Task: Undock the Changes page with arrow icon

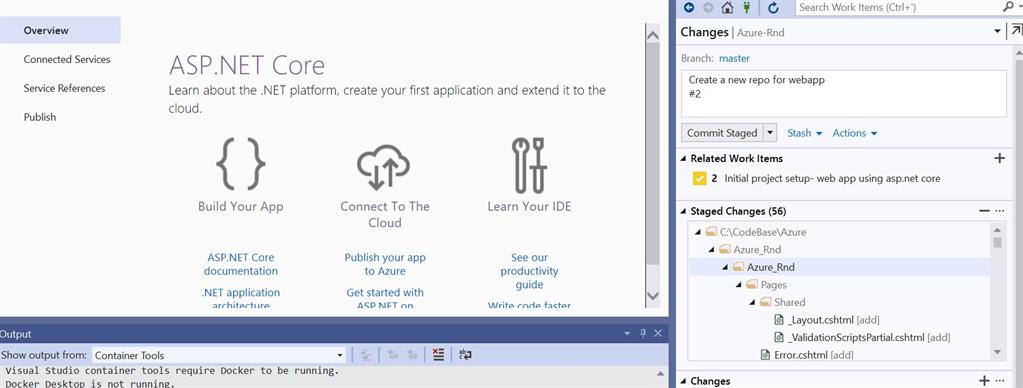Action: (x=1016, y=31)
